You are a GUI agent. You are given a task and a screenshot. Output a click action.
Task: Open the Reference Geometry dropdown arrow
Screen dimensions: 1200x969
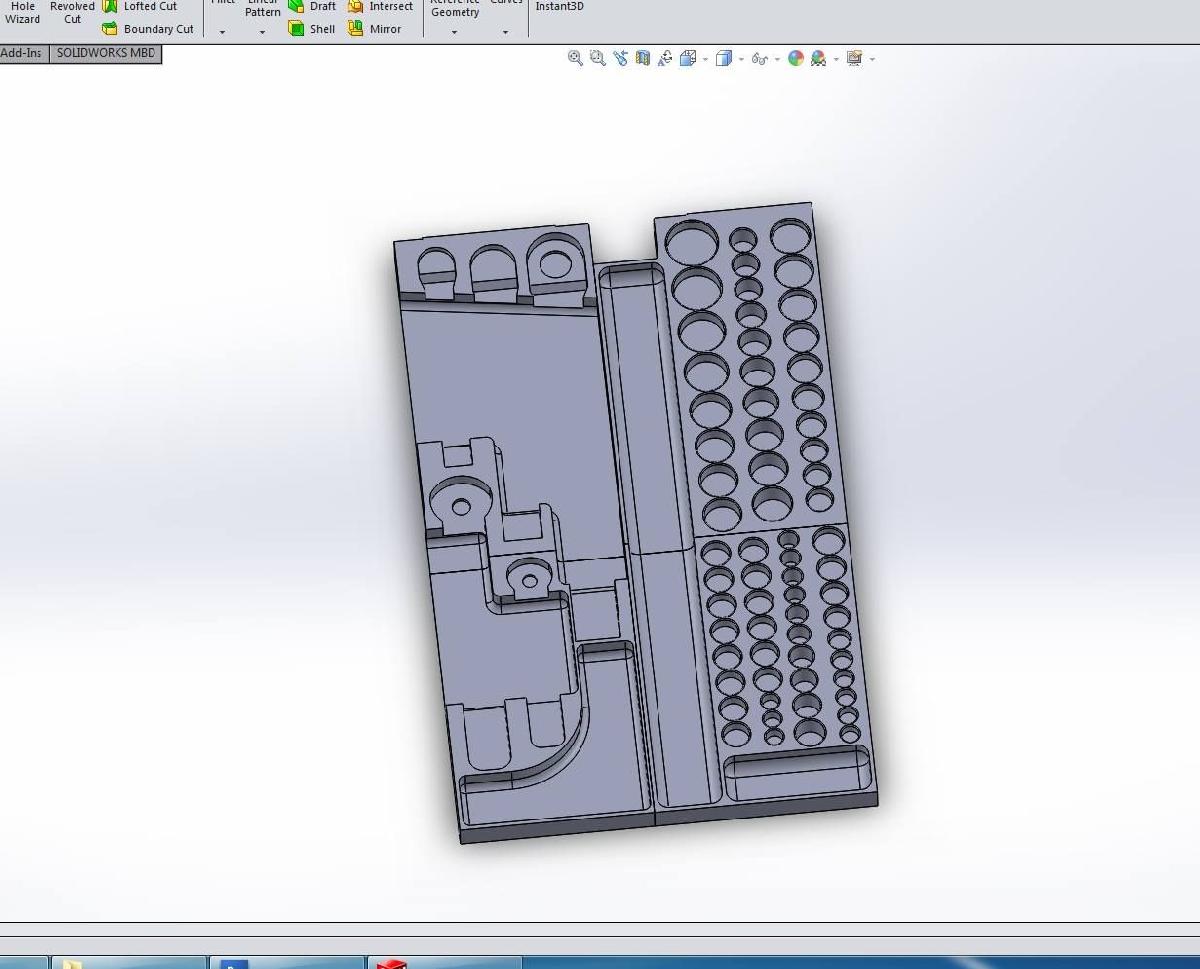point(454,32)
